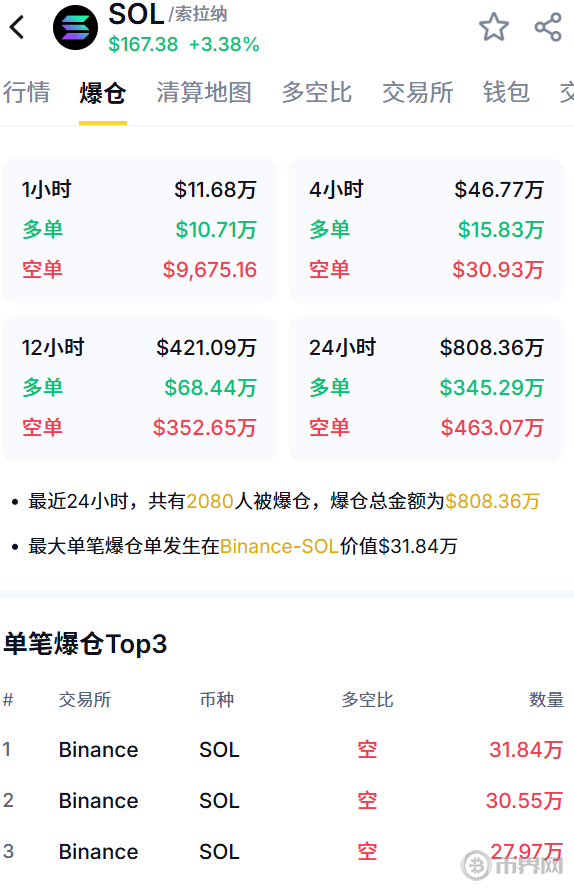Select the second Binance row showing 30.55万
Image resolution: width=574 pixels, height=893 pixels.
pyautogui.click(x=283, y=801)
